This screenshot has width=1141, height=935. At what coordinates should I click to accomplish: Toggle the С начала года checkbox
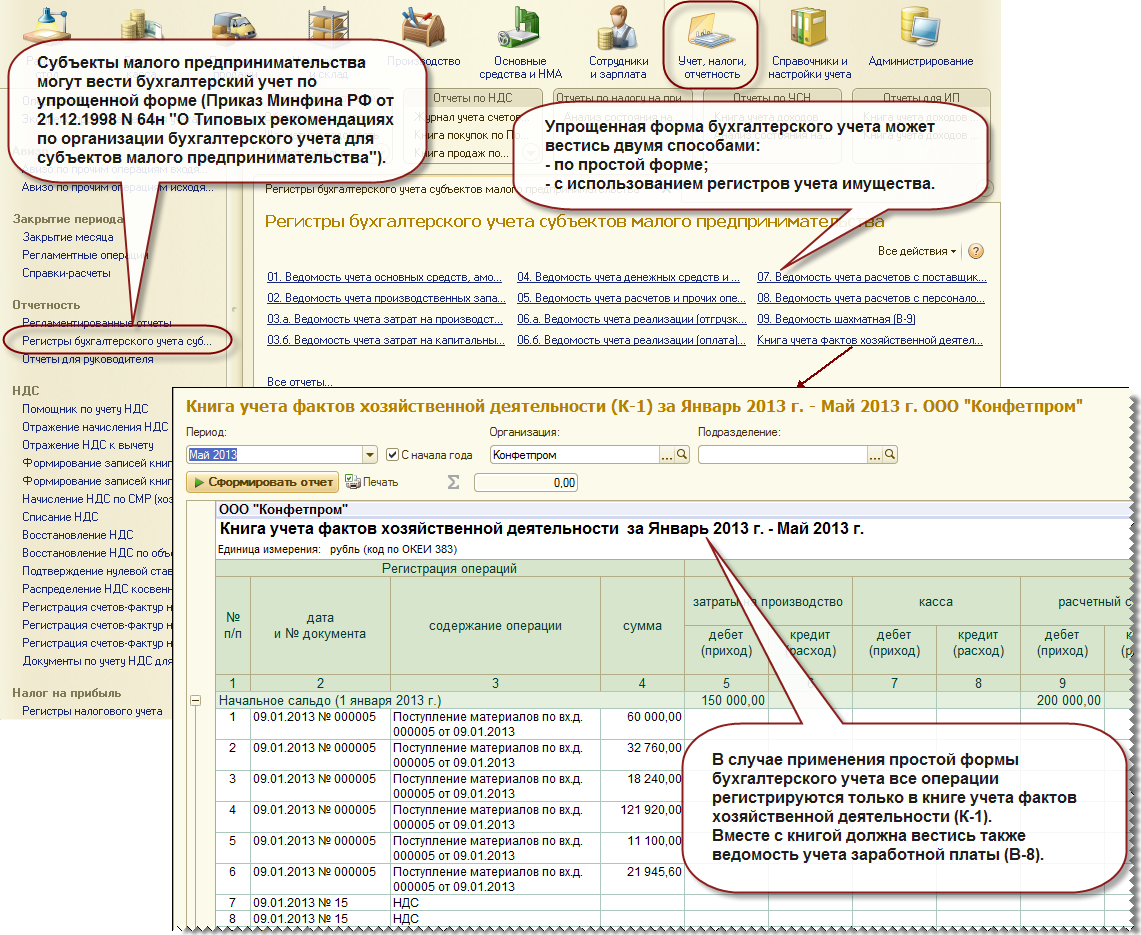pyautogui.click(x=392, y=455)
